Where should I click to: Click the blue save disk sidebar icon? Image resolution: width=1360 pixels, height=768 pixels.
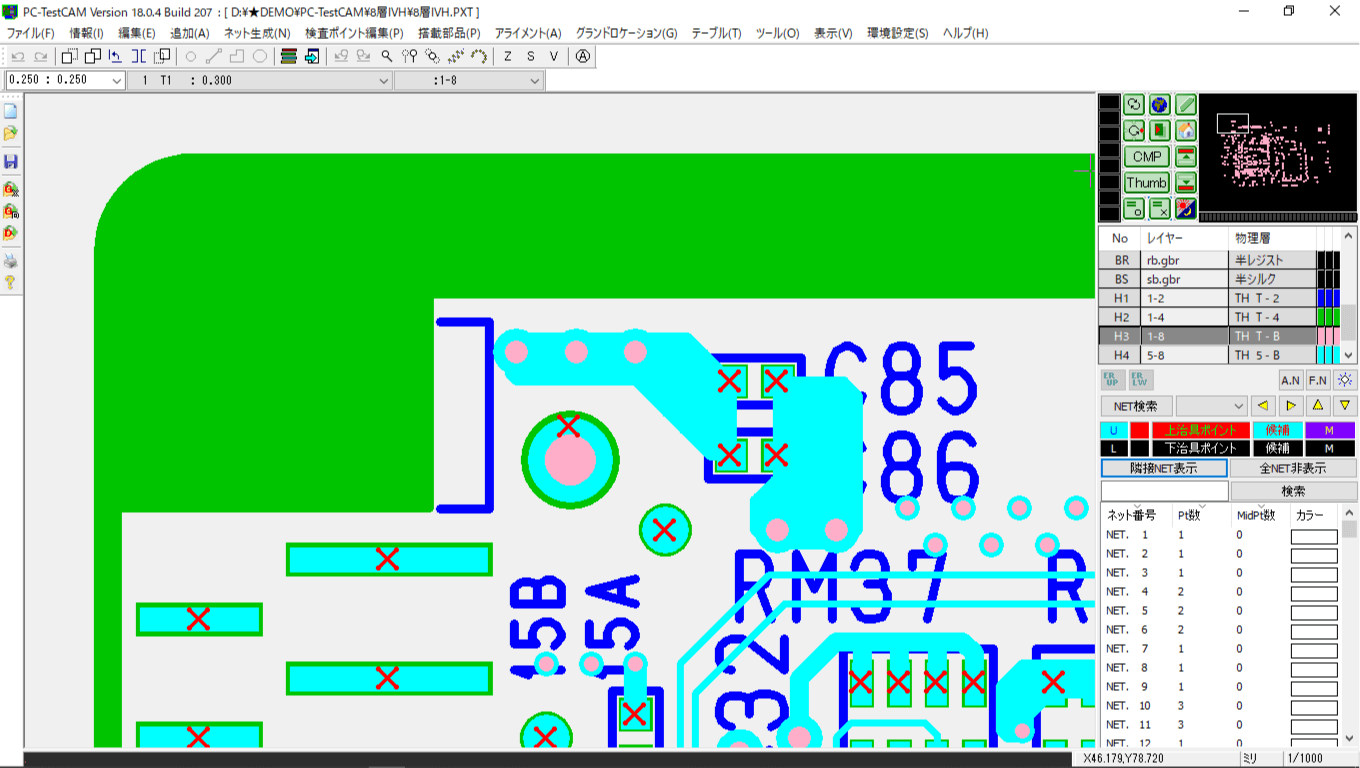point(11,162)
